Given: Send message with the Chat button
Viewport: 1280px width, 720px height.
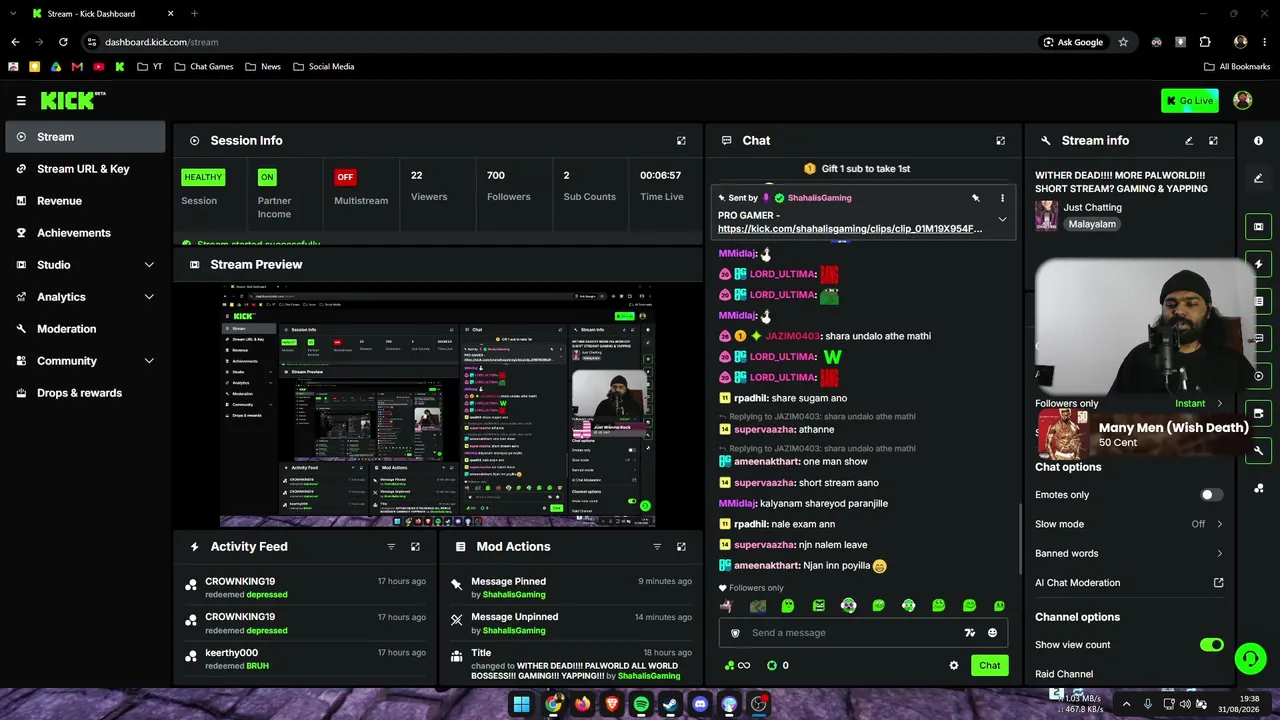Looking at the screenshot, I should pos(989,665).
